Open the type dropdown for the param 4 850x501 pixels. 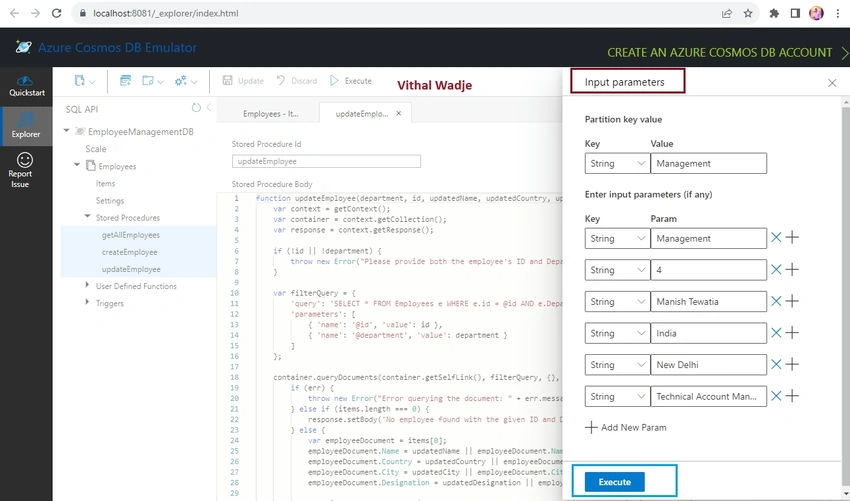point(617,270)
